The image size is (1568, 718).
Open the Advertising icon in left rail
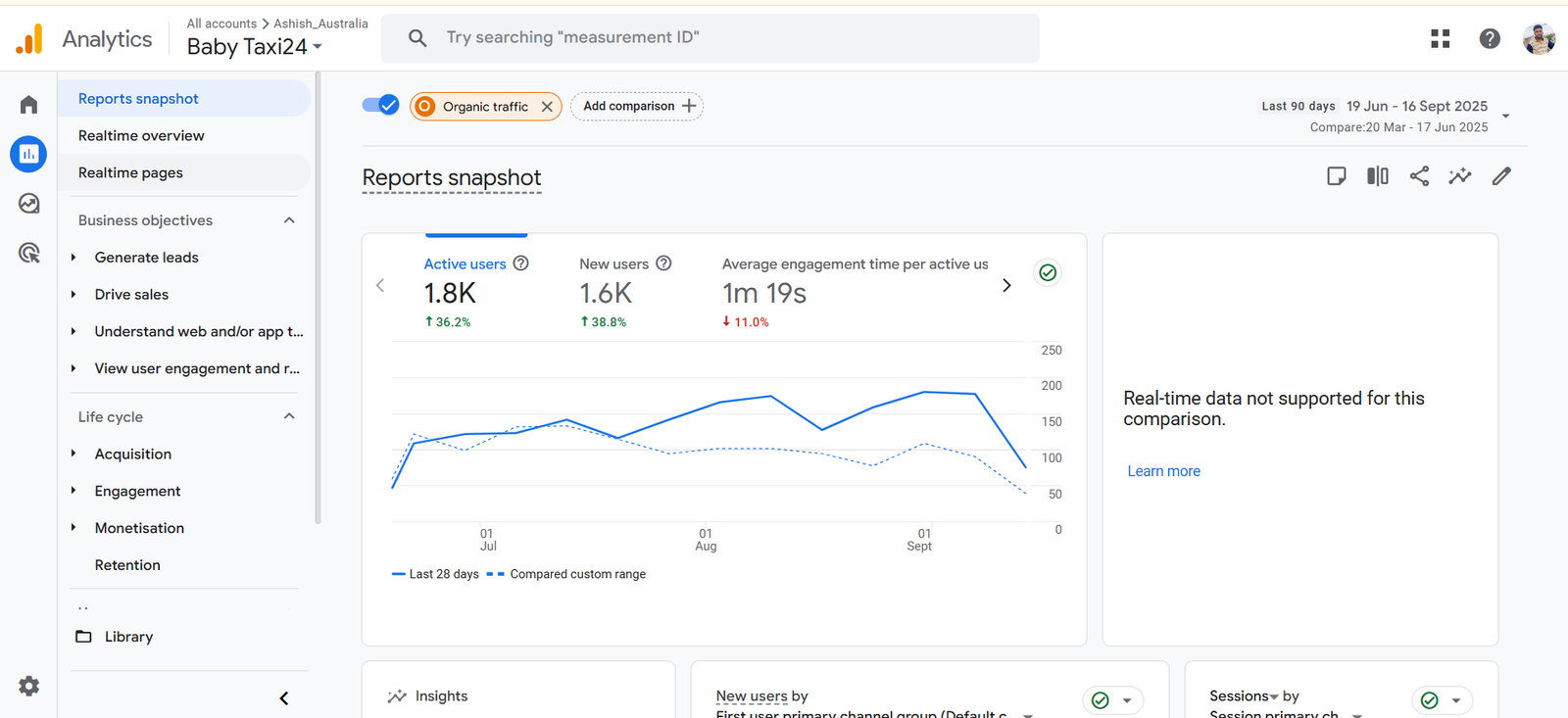pyautogui.click(x=28, y=254)
